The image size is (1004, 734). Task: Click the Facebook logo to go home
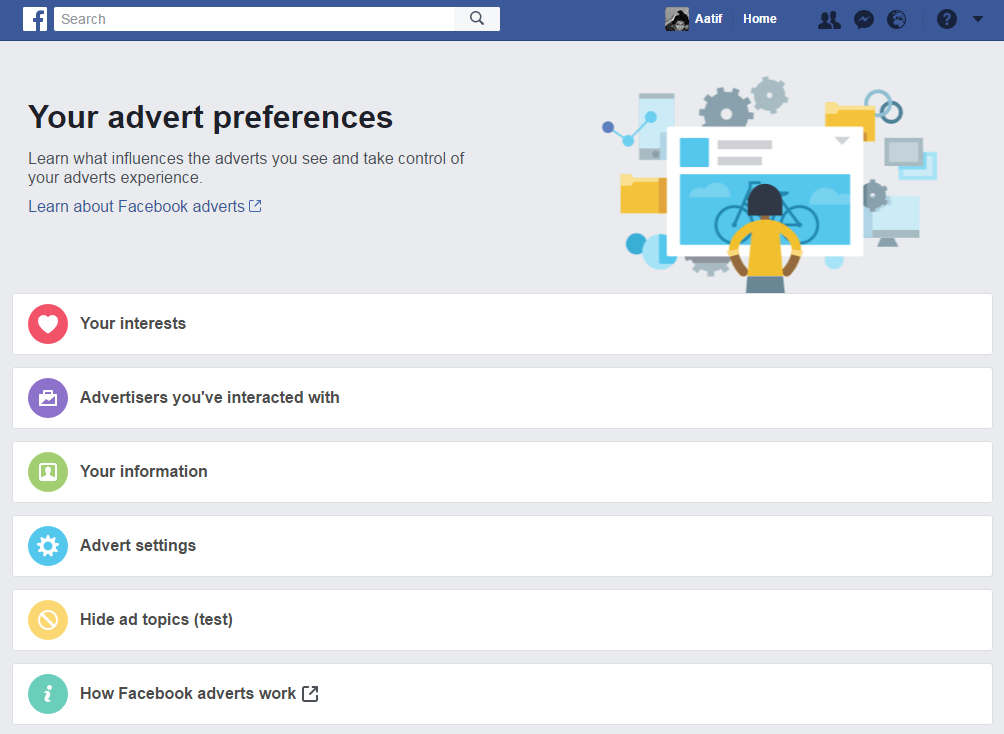coord(35,19)
